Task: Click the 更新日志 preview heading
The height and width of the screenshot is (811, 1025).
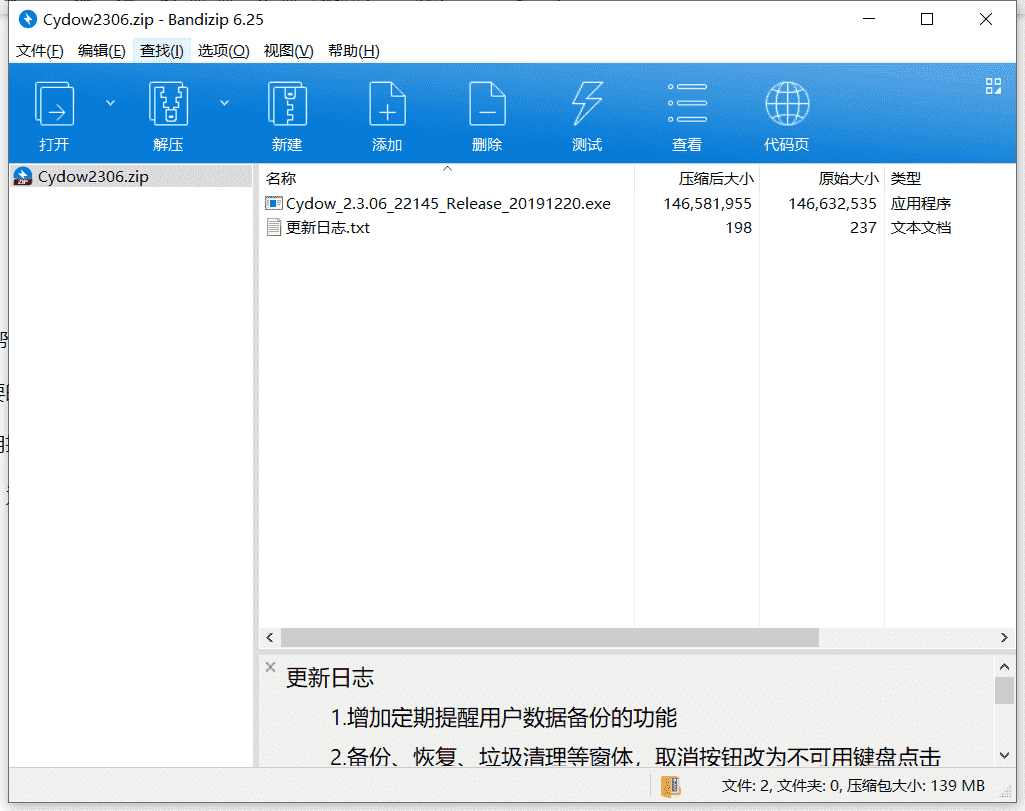Action: tap(330, 678)
